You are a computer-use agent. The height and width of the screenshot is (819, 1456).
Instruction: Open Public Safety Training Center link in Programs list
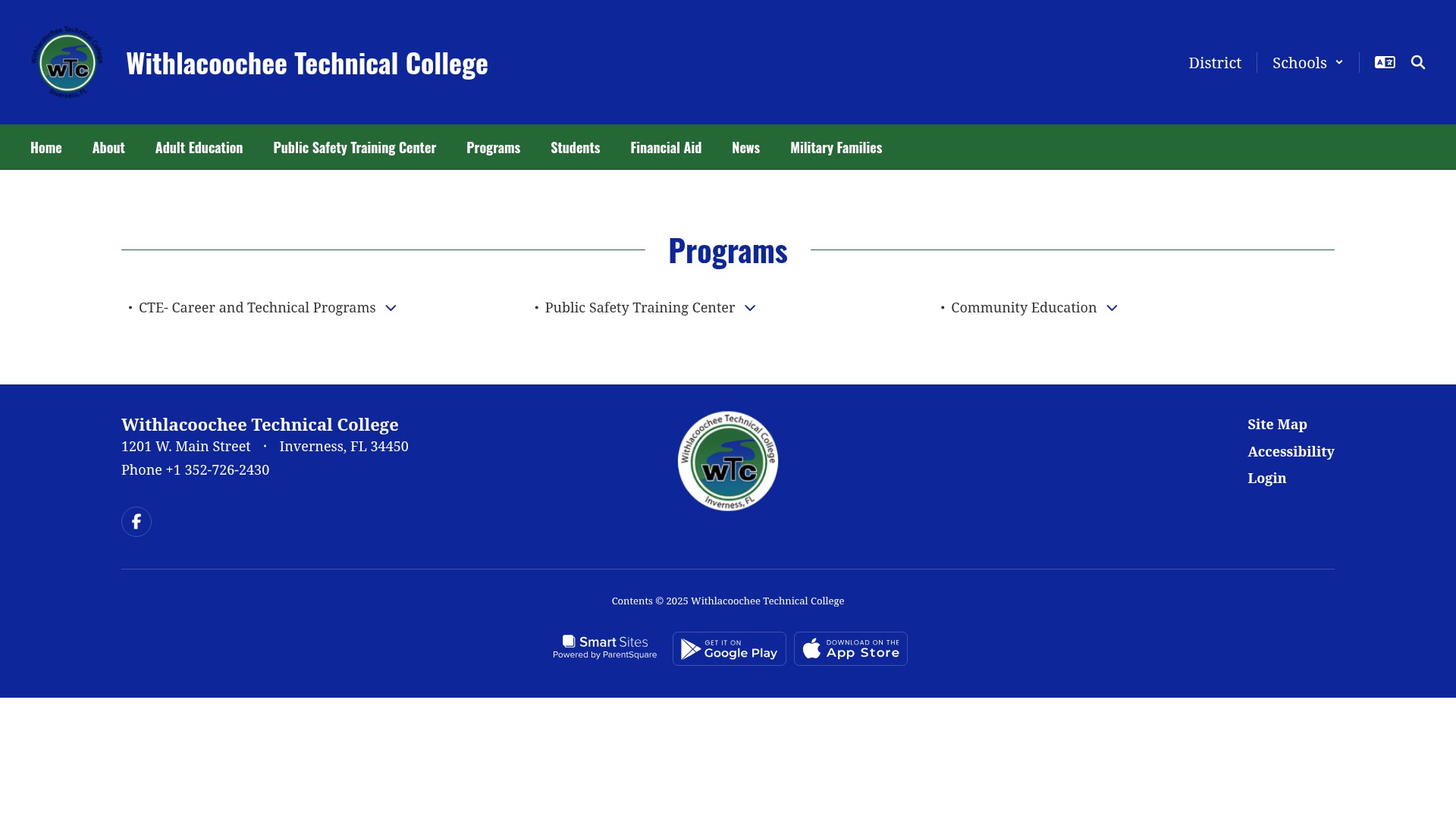(x=640, y=308)
